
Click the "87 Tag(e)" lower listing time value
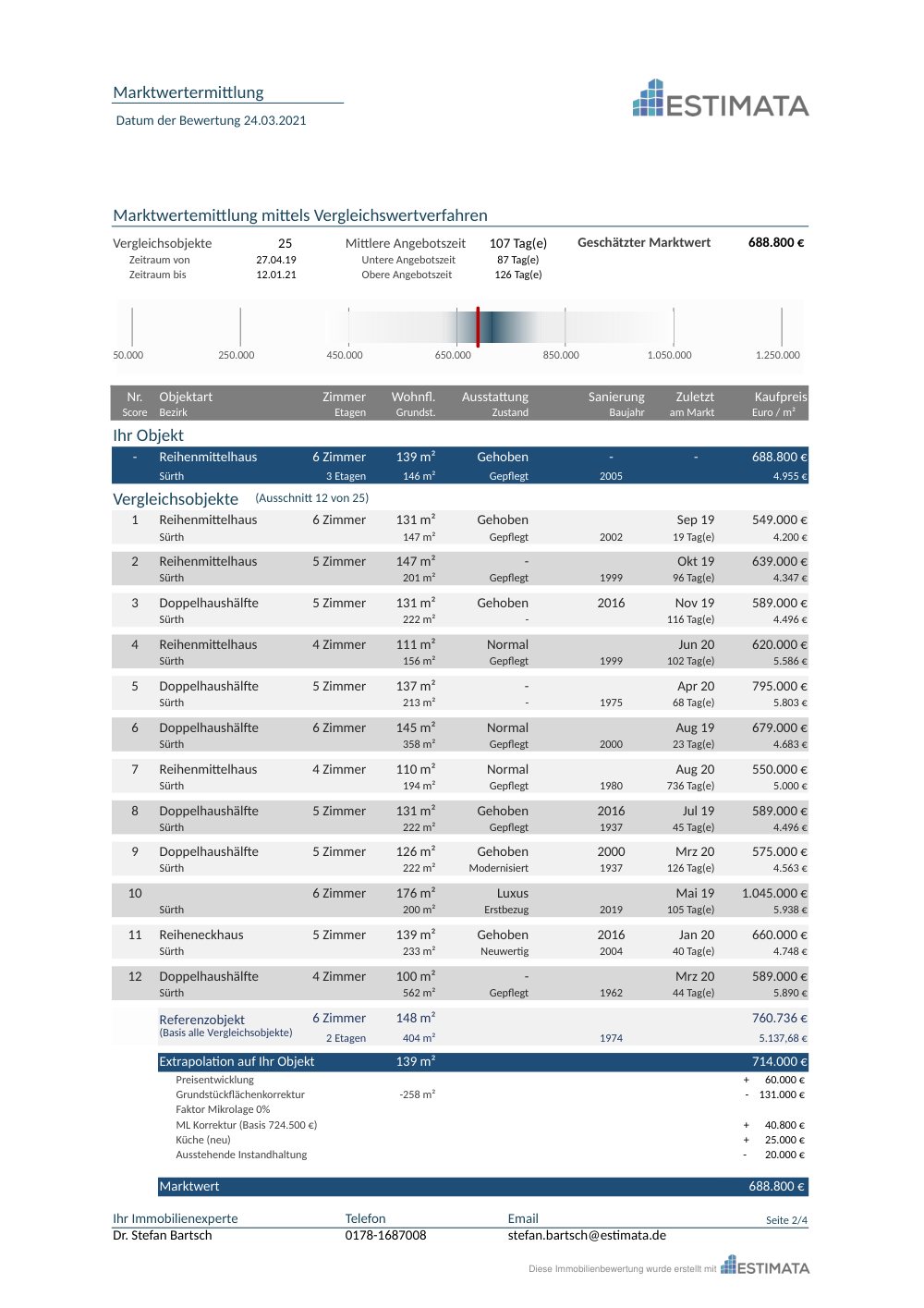[517, 260]
